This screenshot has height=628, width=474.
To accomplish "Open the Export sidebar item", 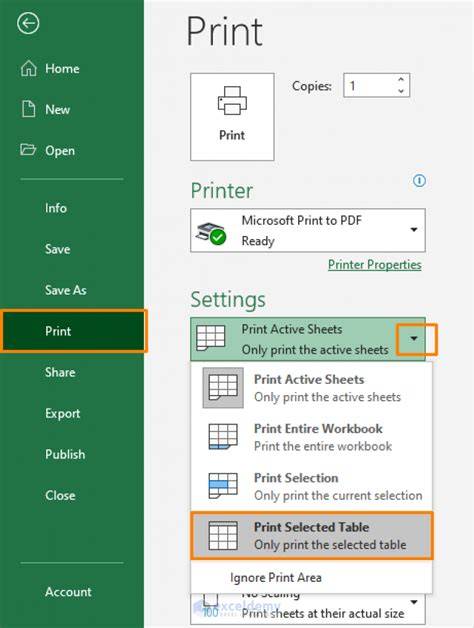I will pos(63,413).
